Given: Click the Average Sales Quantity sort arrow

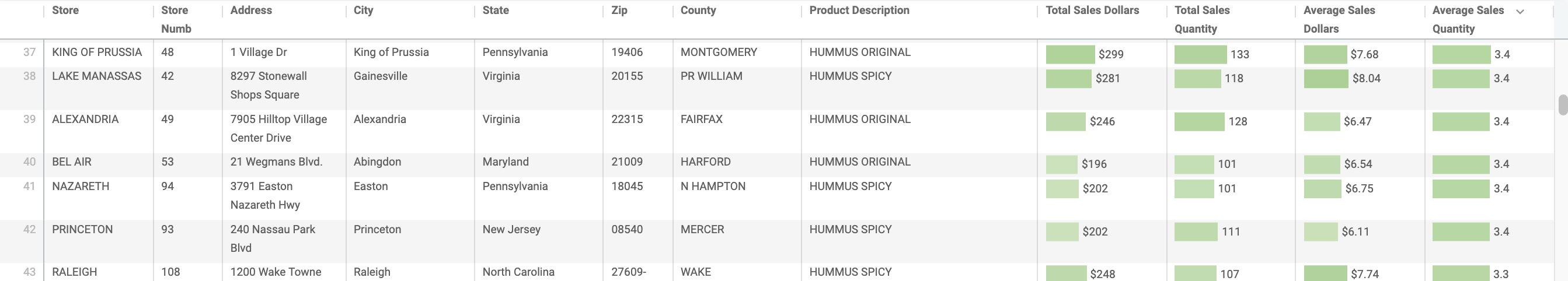Looking at the screenshot, I should click(x=1520, y=12).
